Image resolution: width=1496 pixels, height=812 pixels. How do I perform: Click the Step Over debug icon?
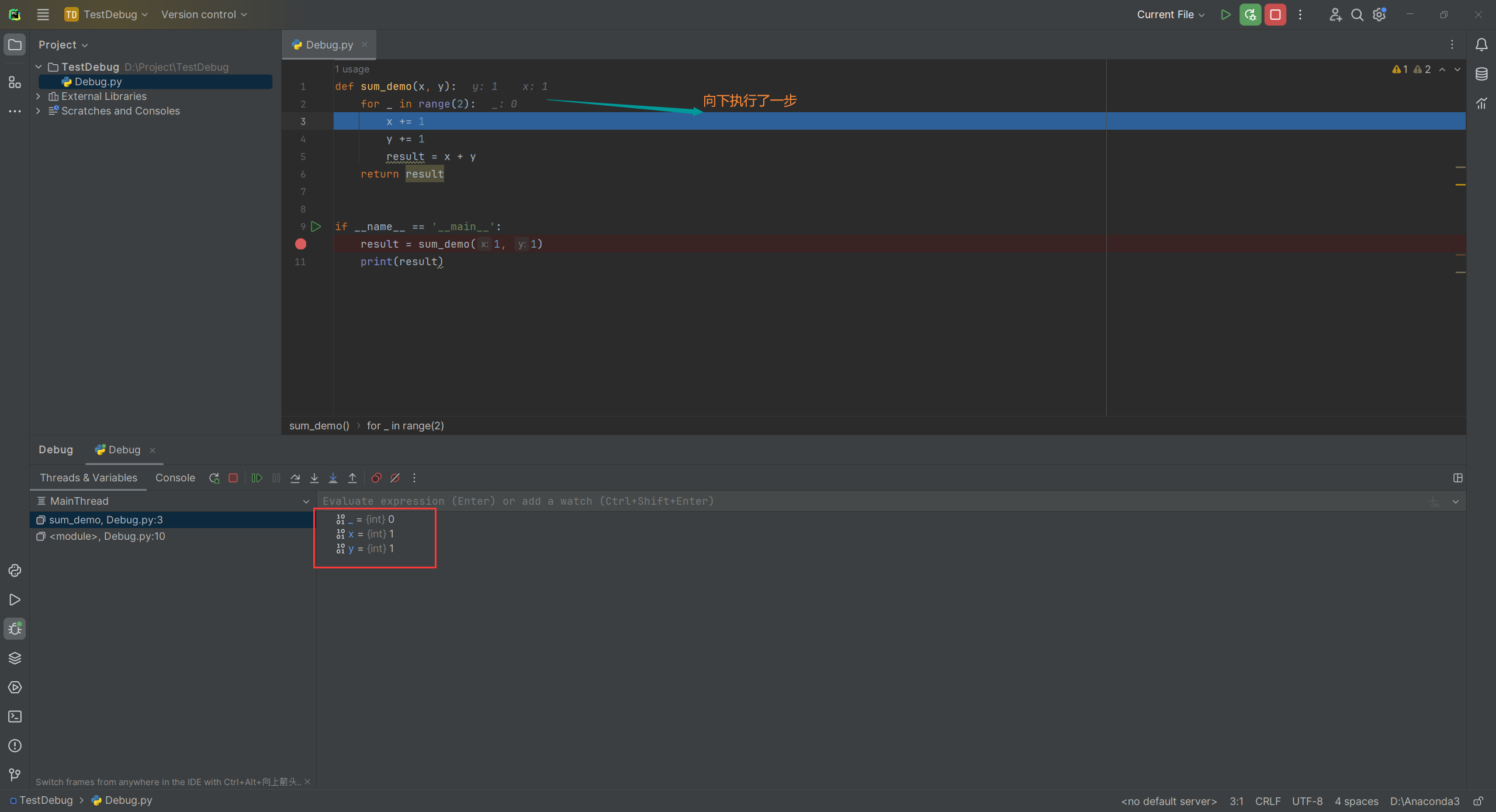click(x=294, y=478)
